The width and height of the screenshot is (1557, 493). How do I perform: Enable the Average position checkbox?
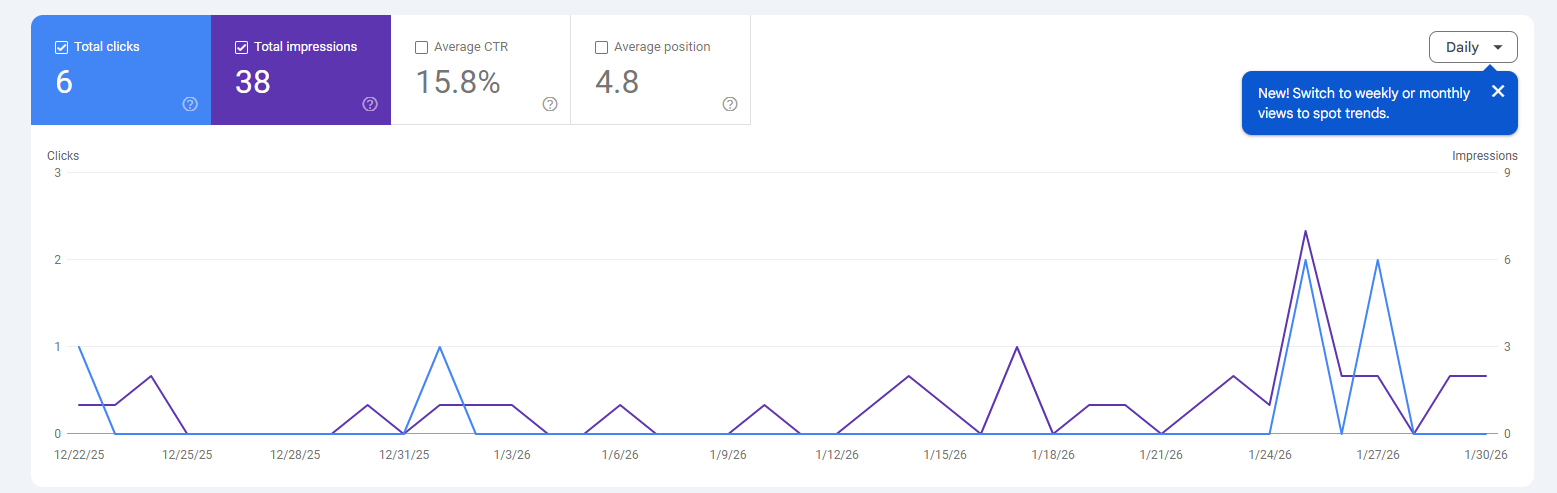click(601, 47)
